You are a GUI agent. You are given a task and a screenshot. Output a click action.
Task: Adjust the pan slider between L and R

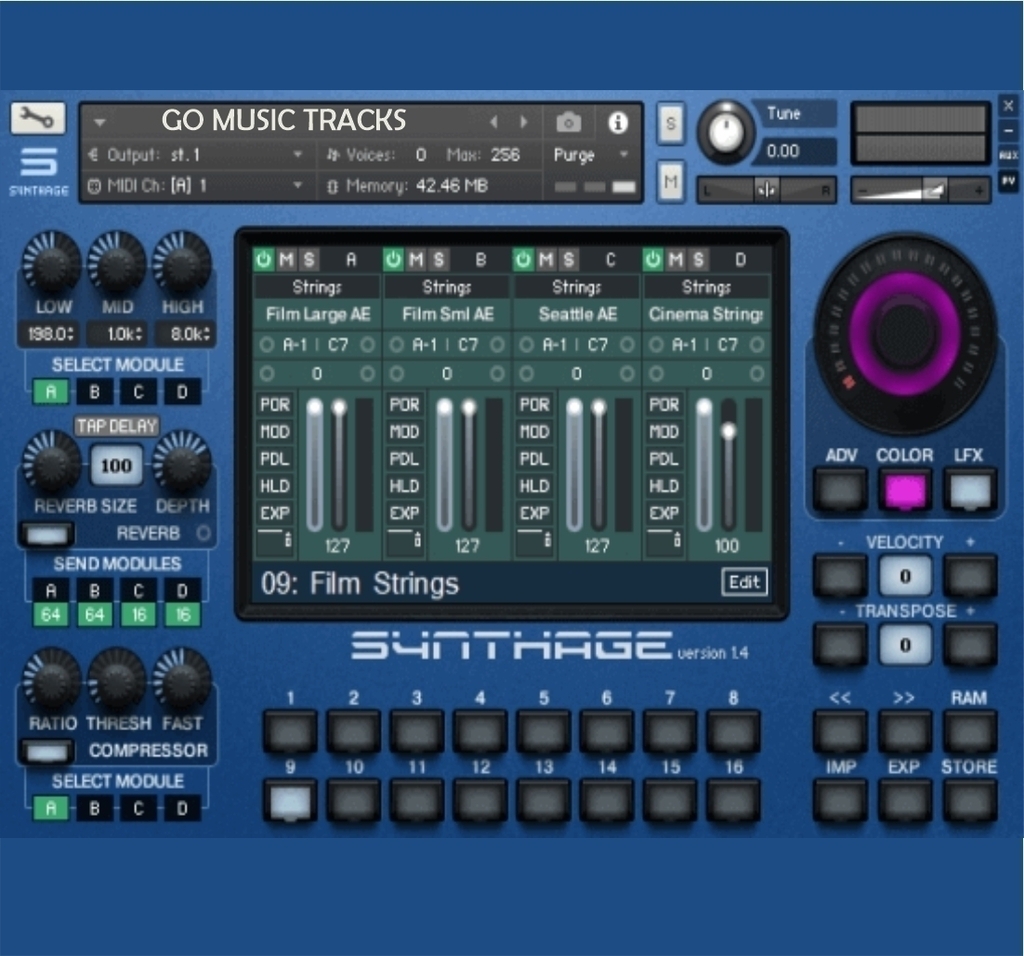click(766, 191)
